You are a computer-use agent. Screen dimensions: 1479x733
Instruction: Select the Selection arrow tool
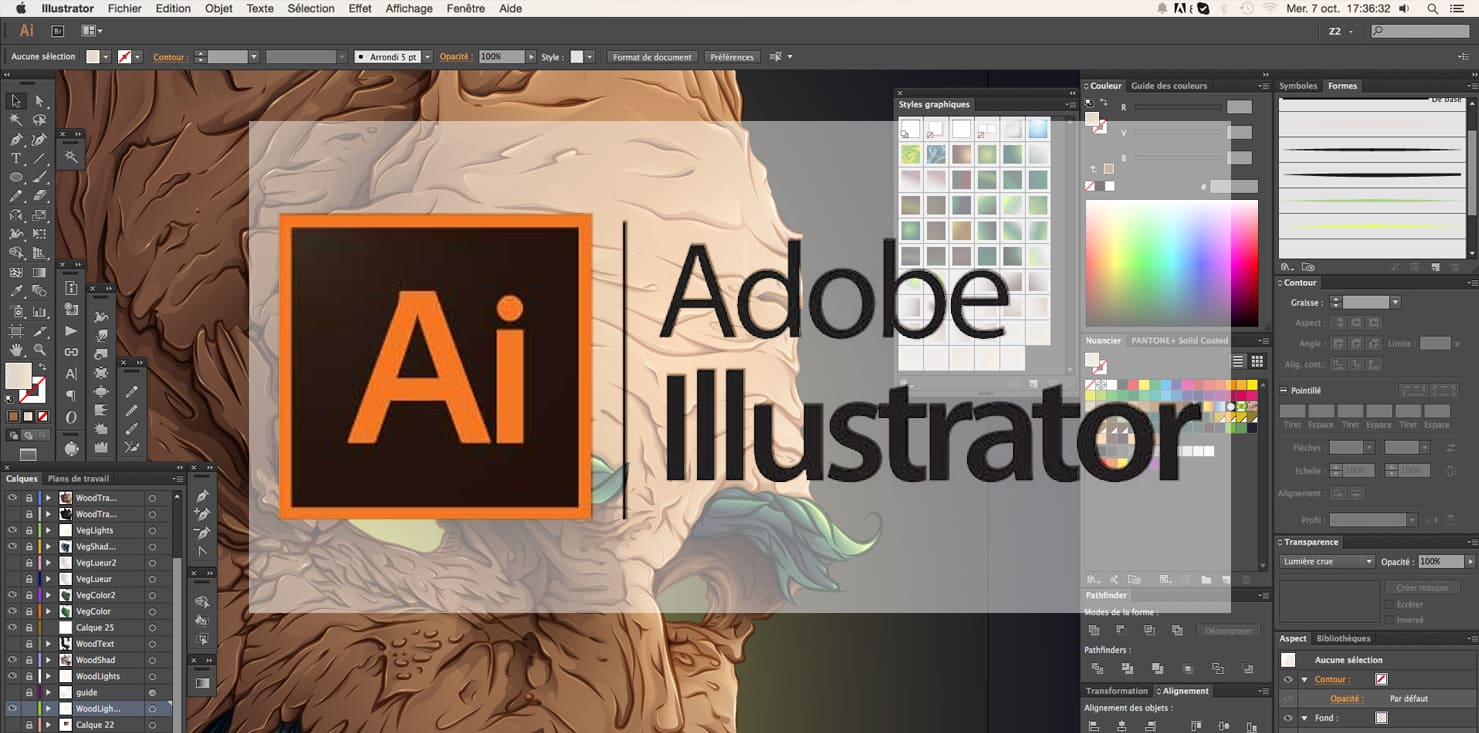(x=16, y=101)
